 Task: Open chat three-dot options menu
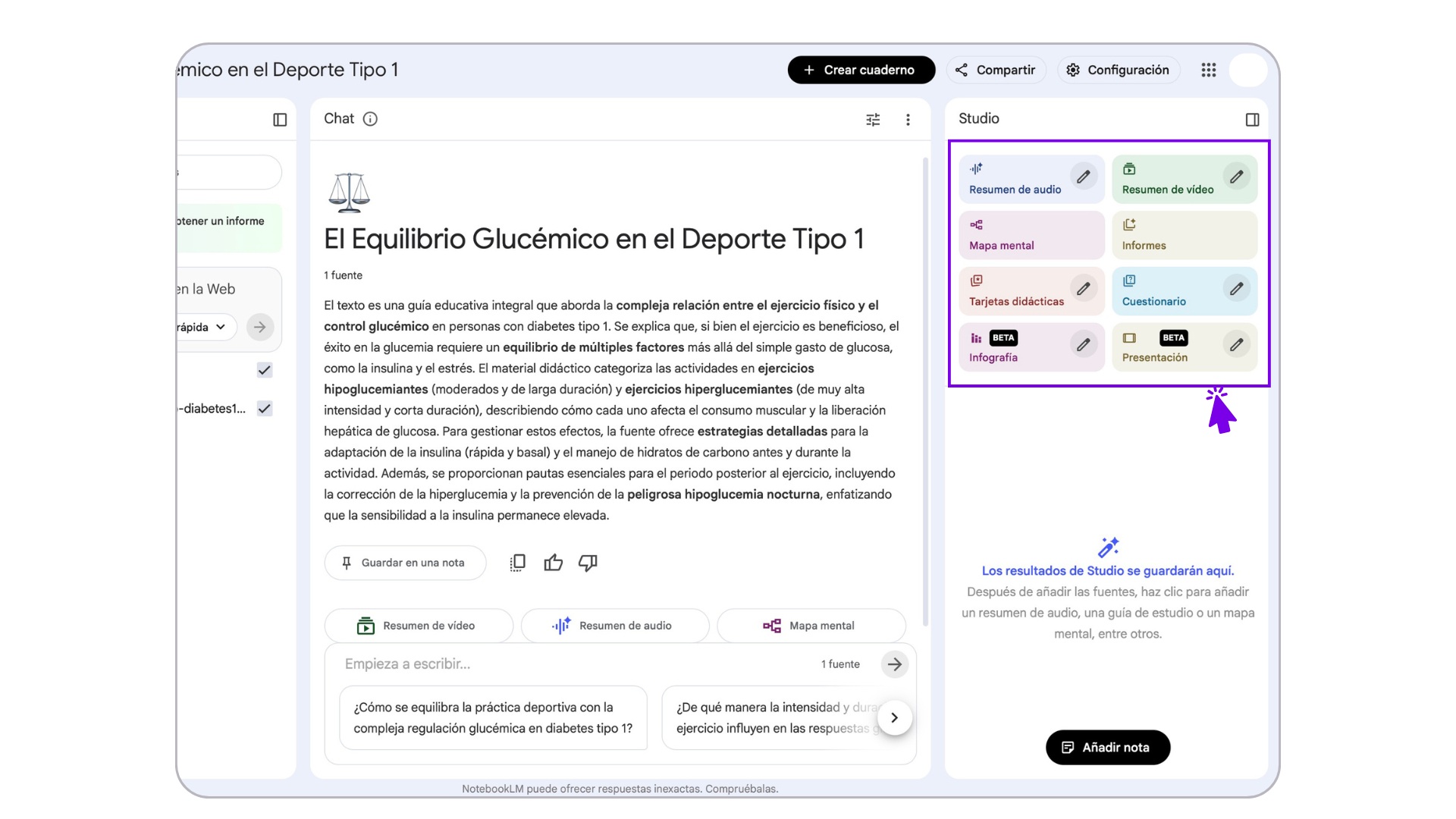point(908,119)
